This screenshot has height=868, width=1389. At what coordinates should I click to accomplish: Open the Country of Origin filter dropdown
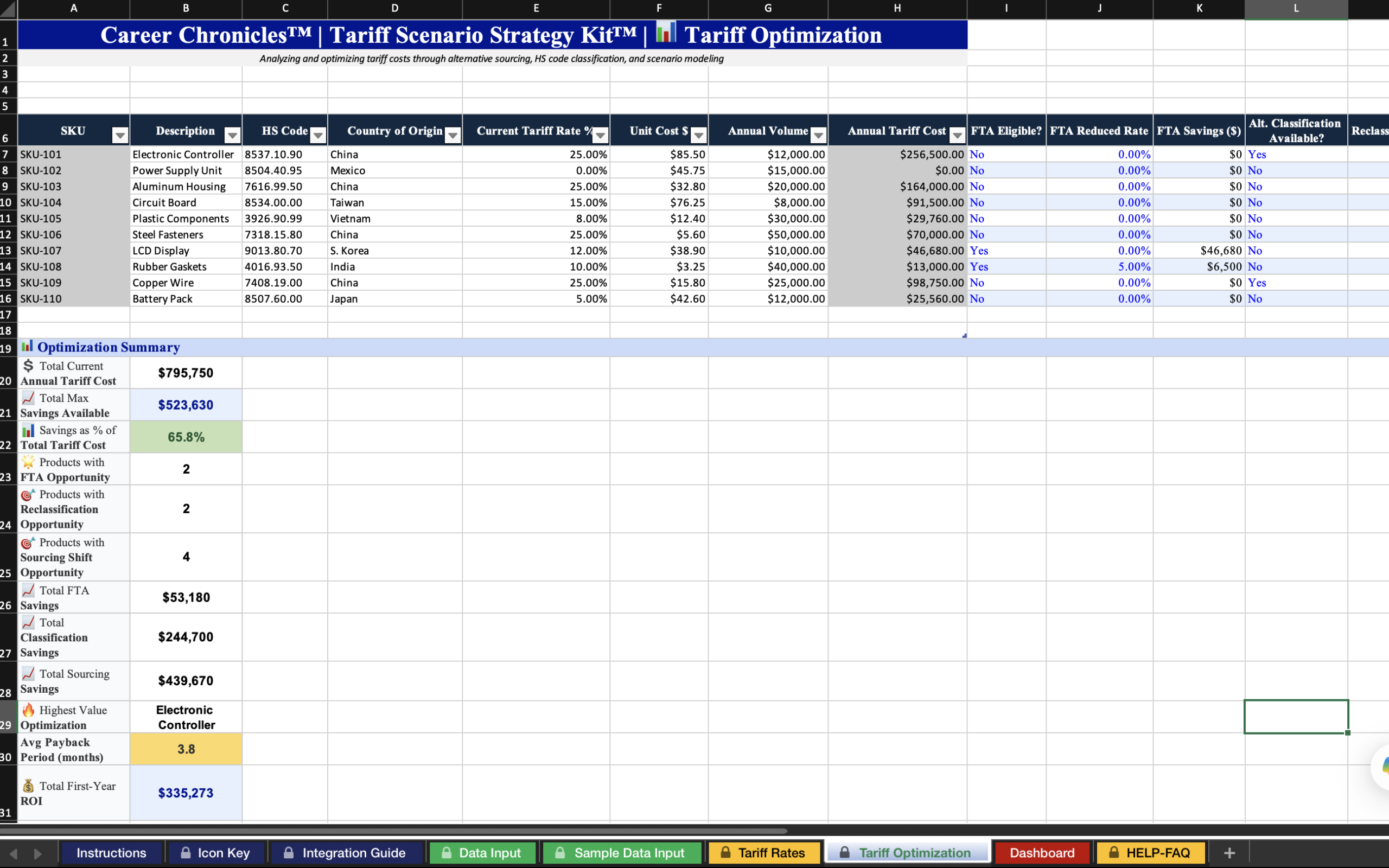(x=453, y=136)
